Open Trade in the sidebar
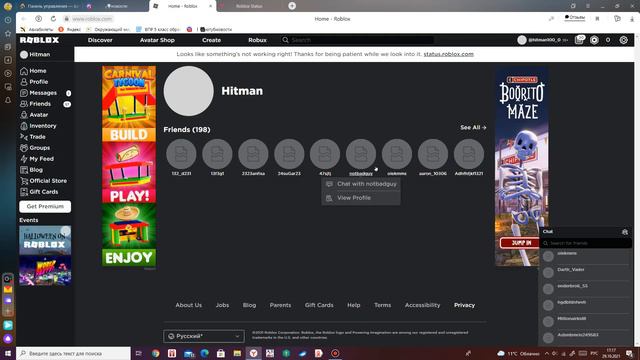 click(x=33, y=137)
